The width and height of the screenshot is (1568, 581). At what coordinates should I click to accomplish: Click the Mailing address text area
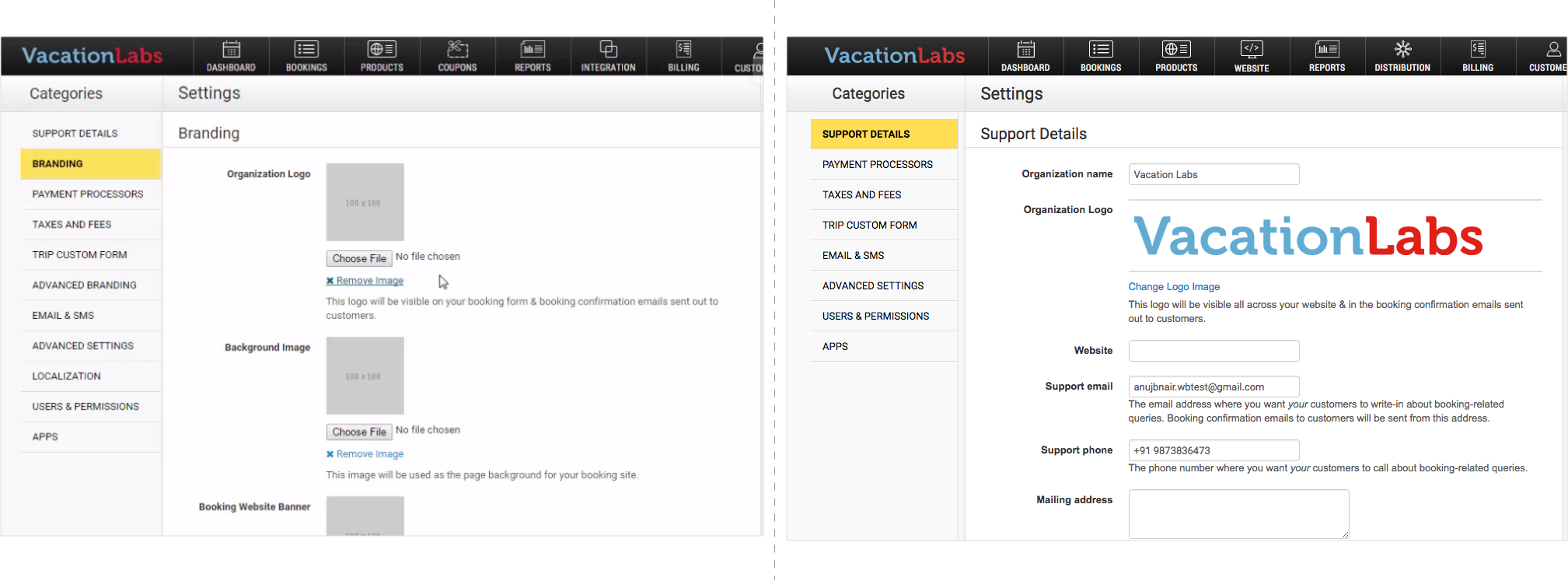1238,513
